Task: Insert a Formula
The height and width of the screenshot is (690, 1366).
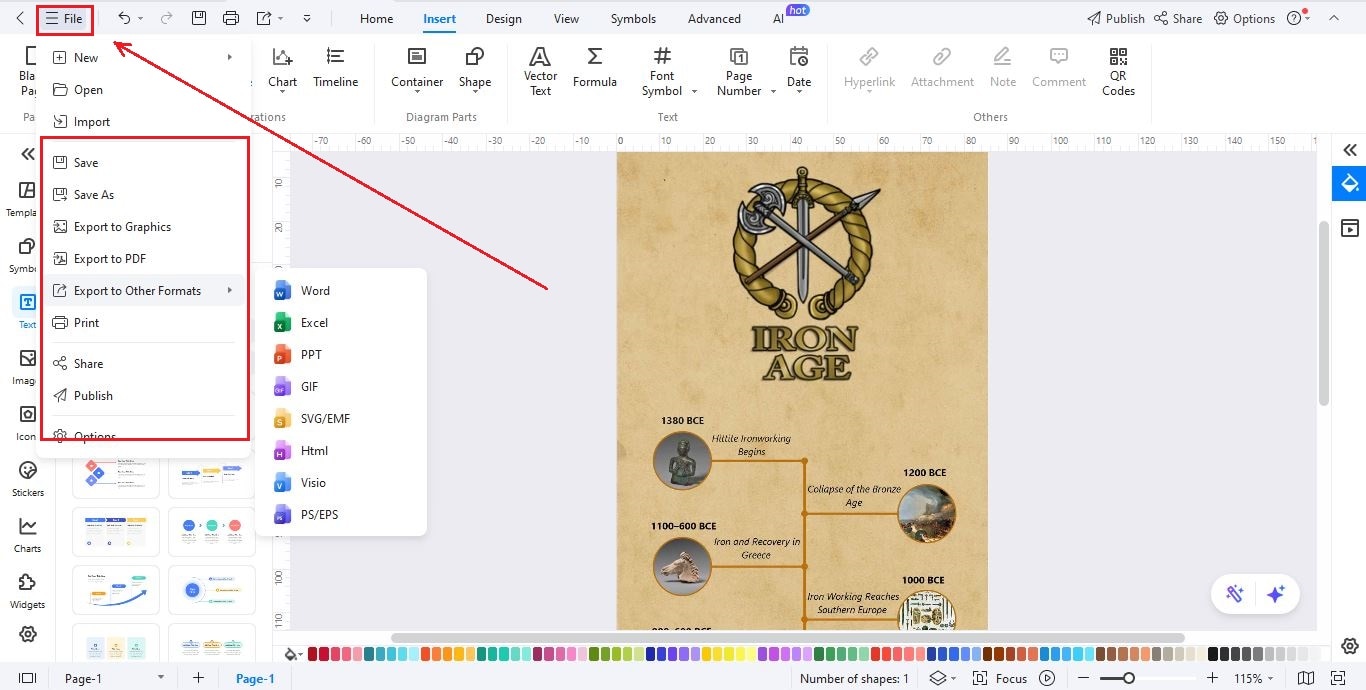Action: click(595, 70)
